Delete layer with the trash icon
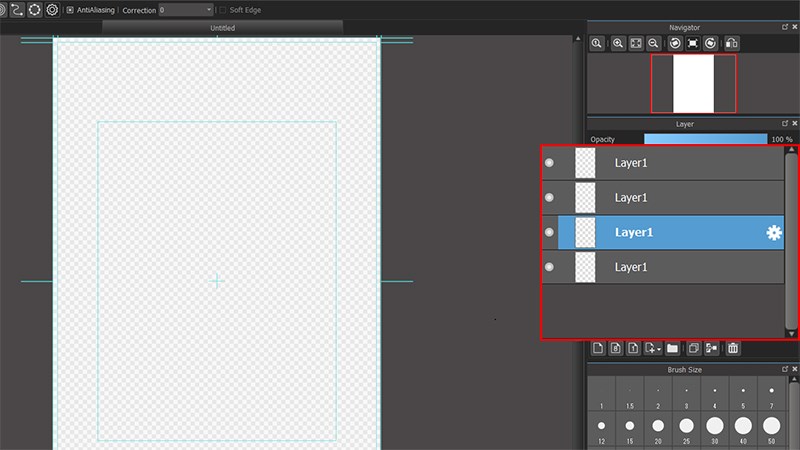 733,348
